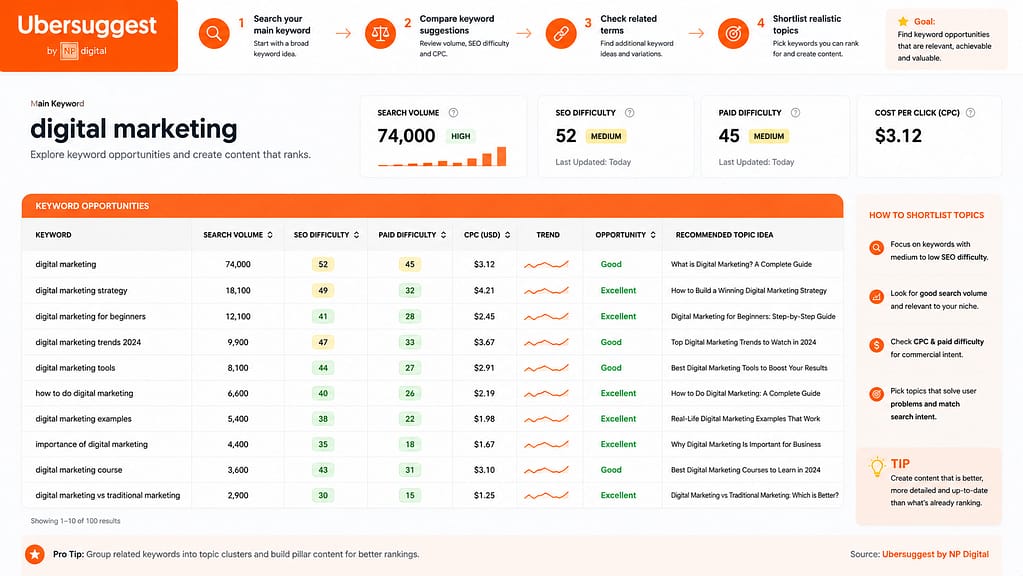Open the Ubersuggest by NP Digital source link
Image resolution: width=1023 pixels, height=576 pixels.
pyautogui.click(x=935, y=554)
